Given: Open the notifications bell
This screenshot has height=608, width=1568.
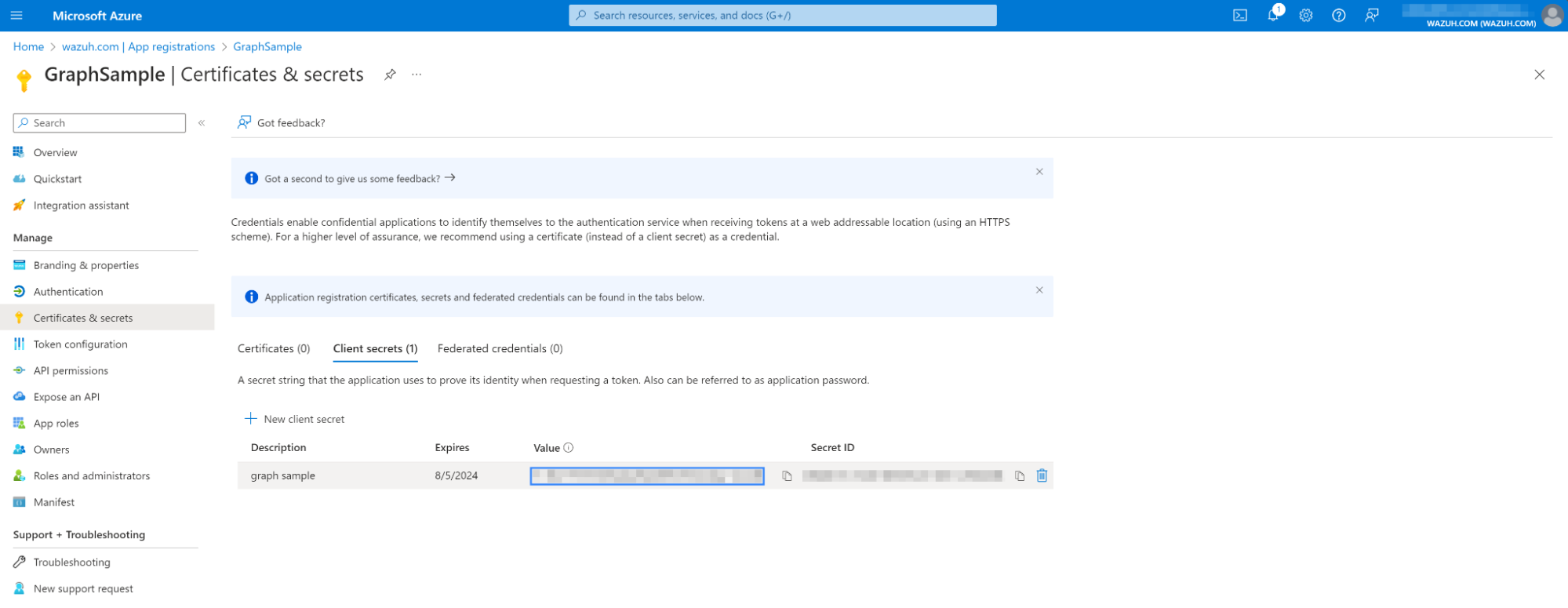Looking at the screenshot, I should (1272, 16).
